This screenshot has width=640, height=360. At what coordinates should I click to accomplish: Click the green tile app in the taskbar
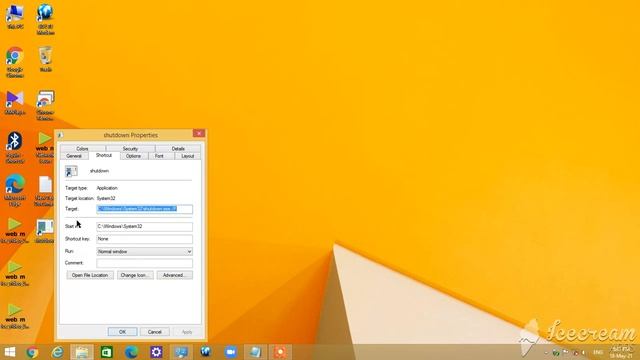point(107,352)
